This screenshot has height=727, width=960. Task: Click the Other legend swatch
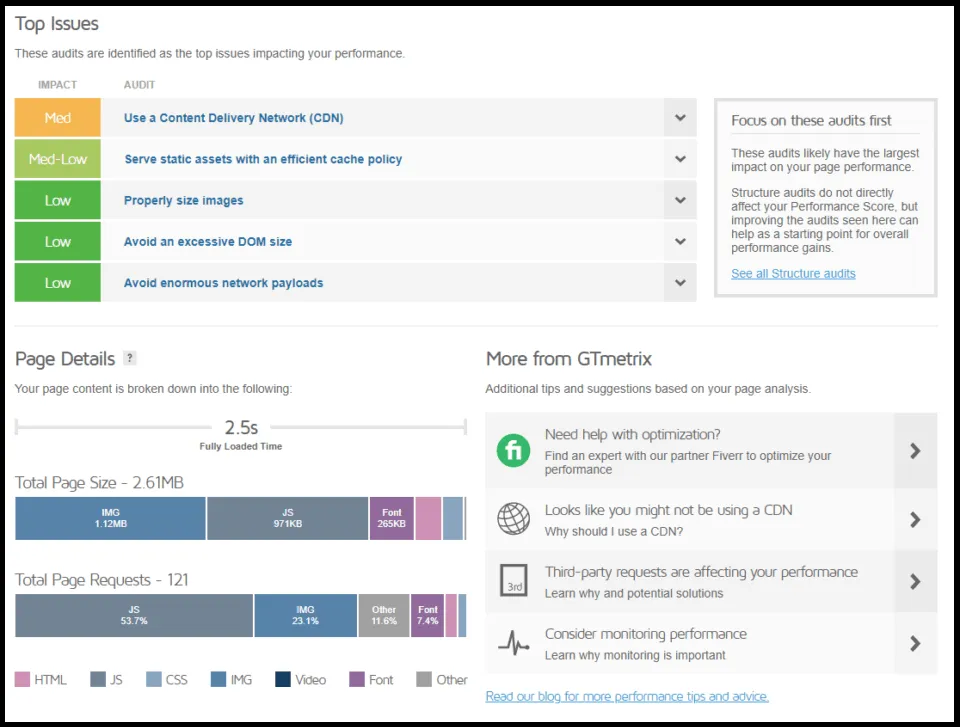424,679
